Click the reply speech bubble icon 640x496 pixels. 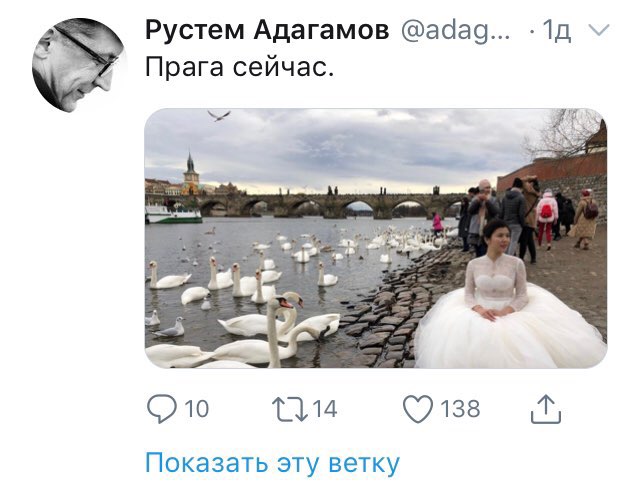(x=162, y=409)
